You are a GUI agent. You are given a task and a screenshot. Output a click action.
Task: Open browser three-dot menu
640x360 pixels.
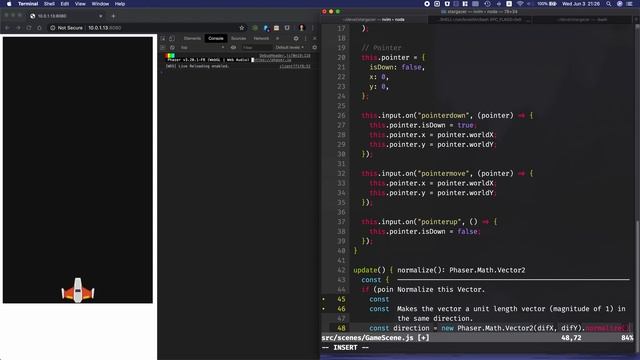click(313, 28)
